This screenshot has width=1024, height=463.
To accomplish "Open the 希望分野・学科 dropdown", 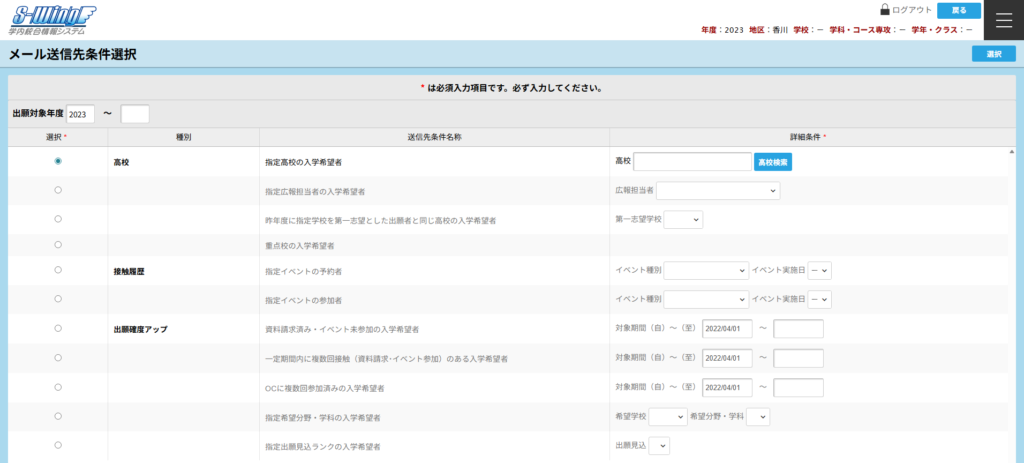I will pos(758,417).
